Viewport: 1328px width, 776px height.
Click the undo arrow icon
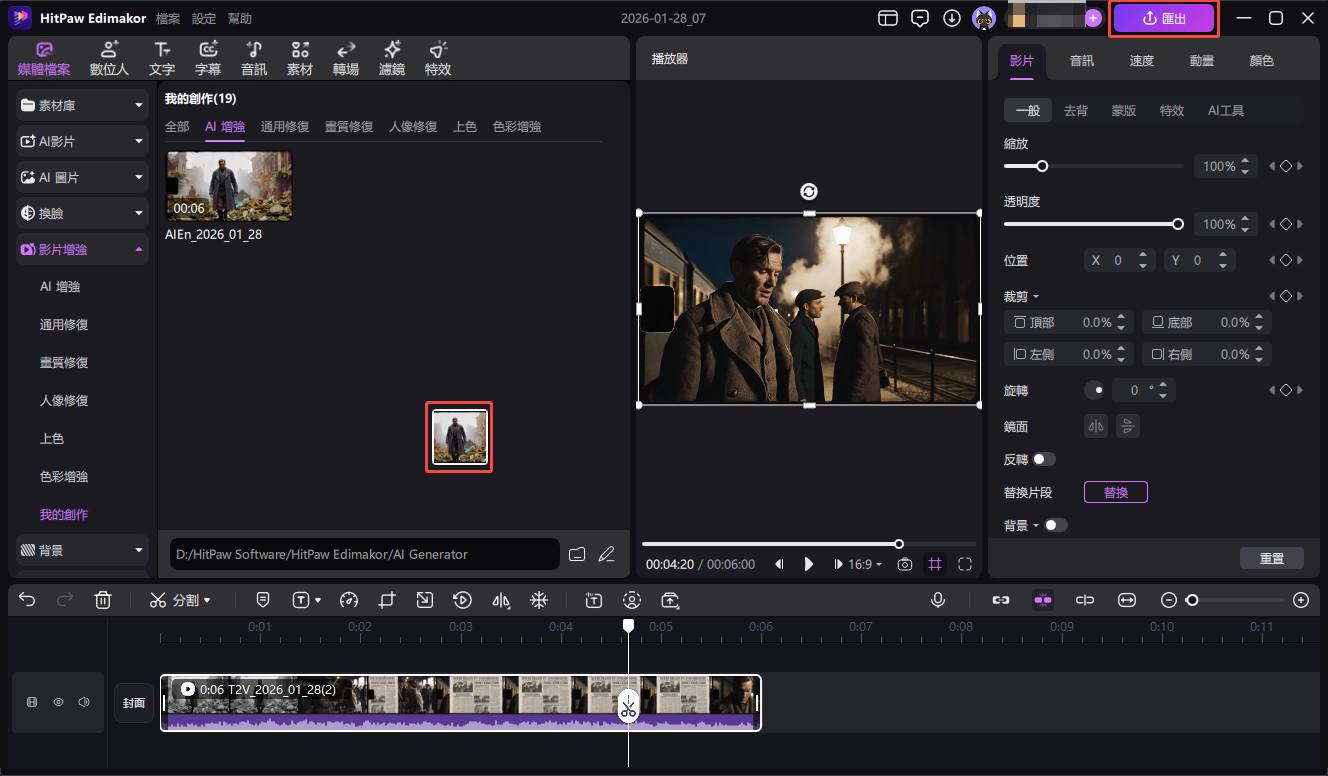click(27, 600)
